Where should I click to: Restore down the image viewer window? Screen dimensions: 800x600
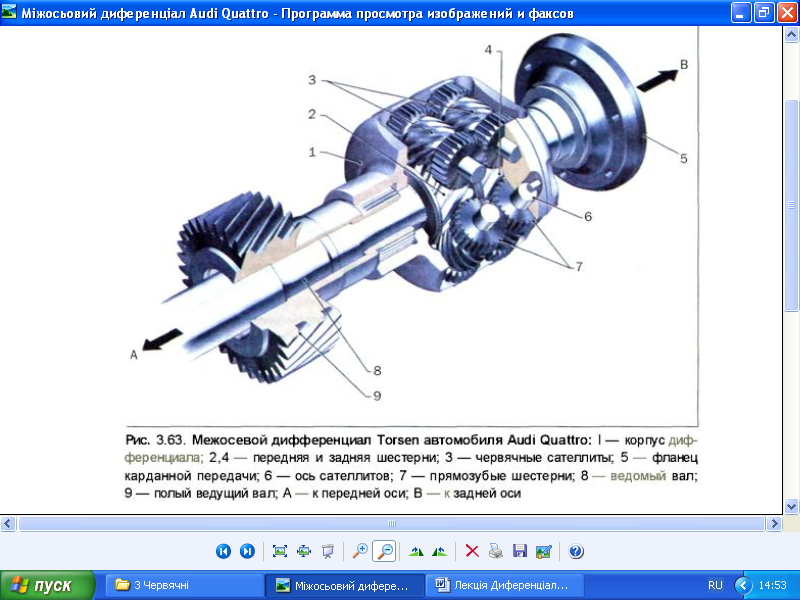click(x=764, y=13)
